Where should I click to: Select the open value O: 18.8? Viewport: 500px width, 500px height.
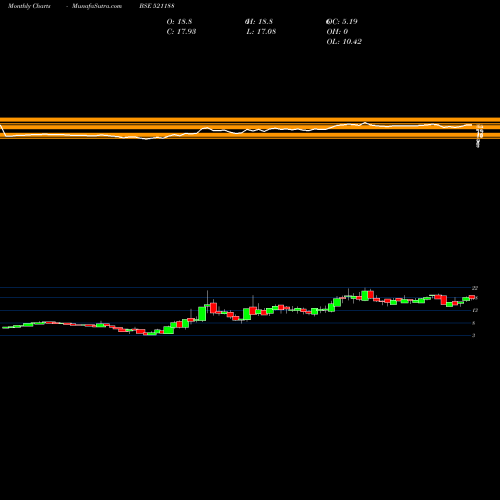179,22
